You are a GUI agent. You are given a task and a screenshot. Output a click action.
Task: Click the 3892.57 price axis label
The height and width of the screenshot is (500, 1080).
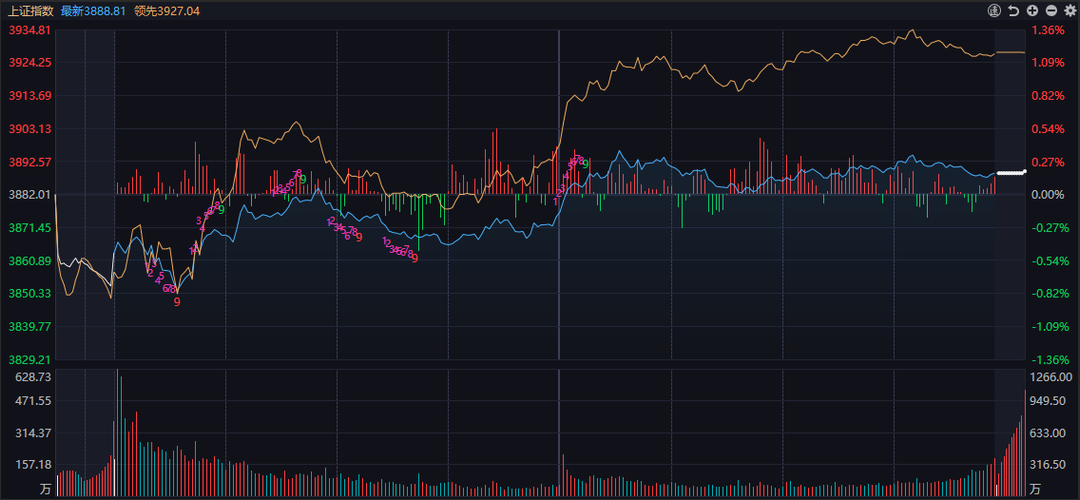point(28,162)
